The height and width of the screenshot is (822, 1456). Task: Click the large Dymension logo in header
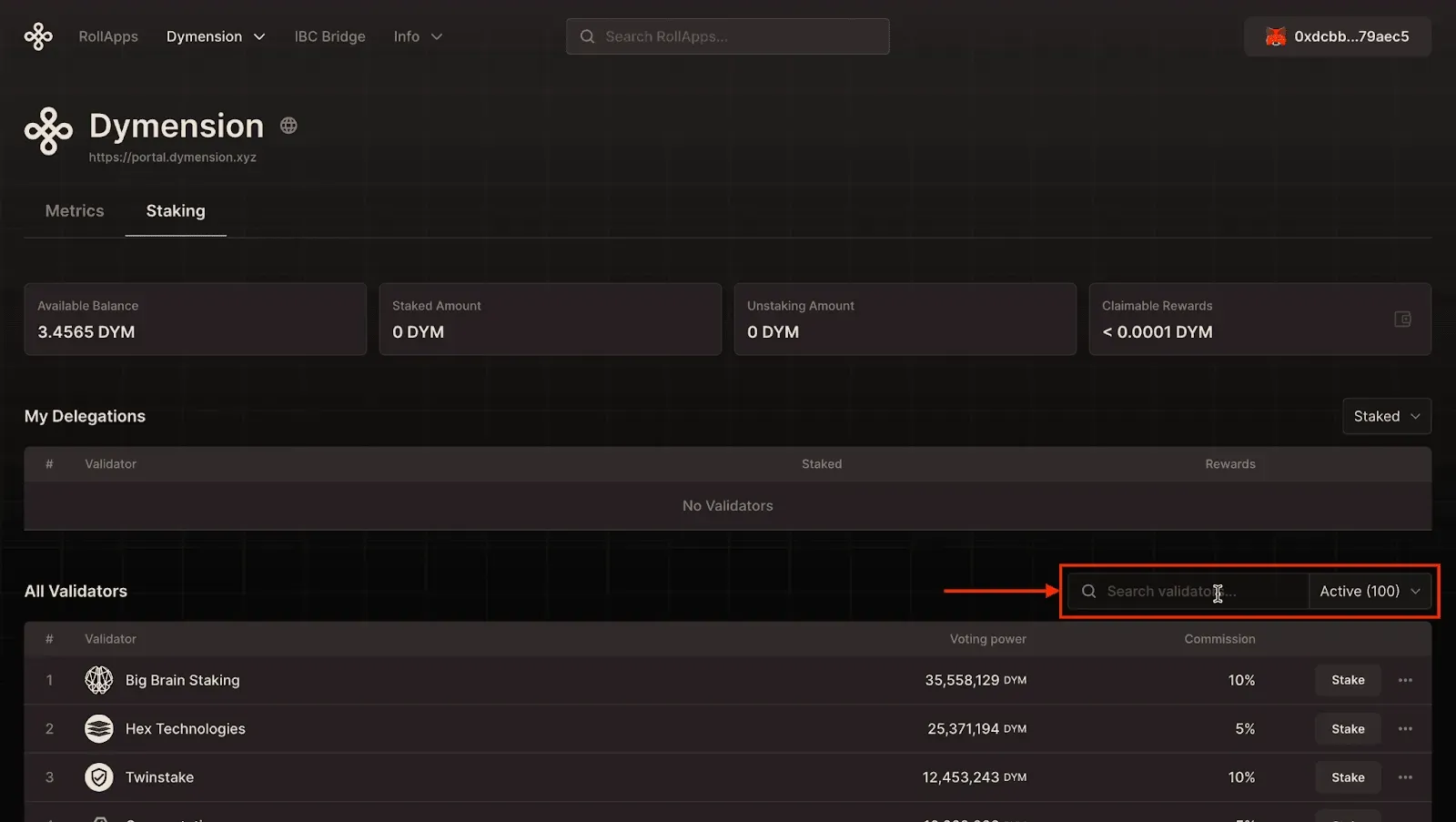point(48,131)
